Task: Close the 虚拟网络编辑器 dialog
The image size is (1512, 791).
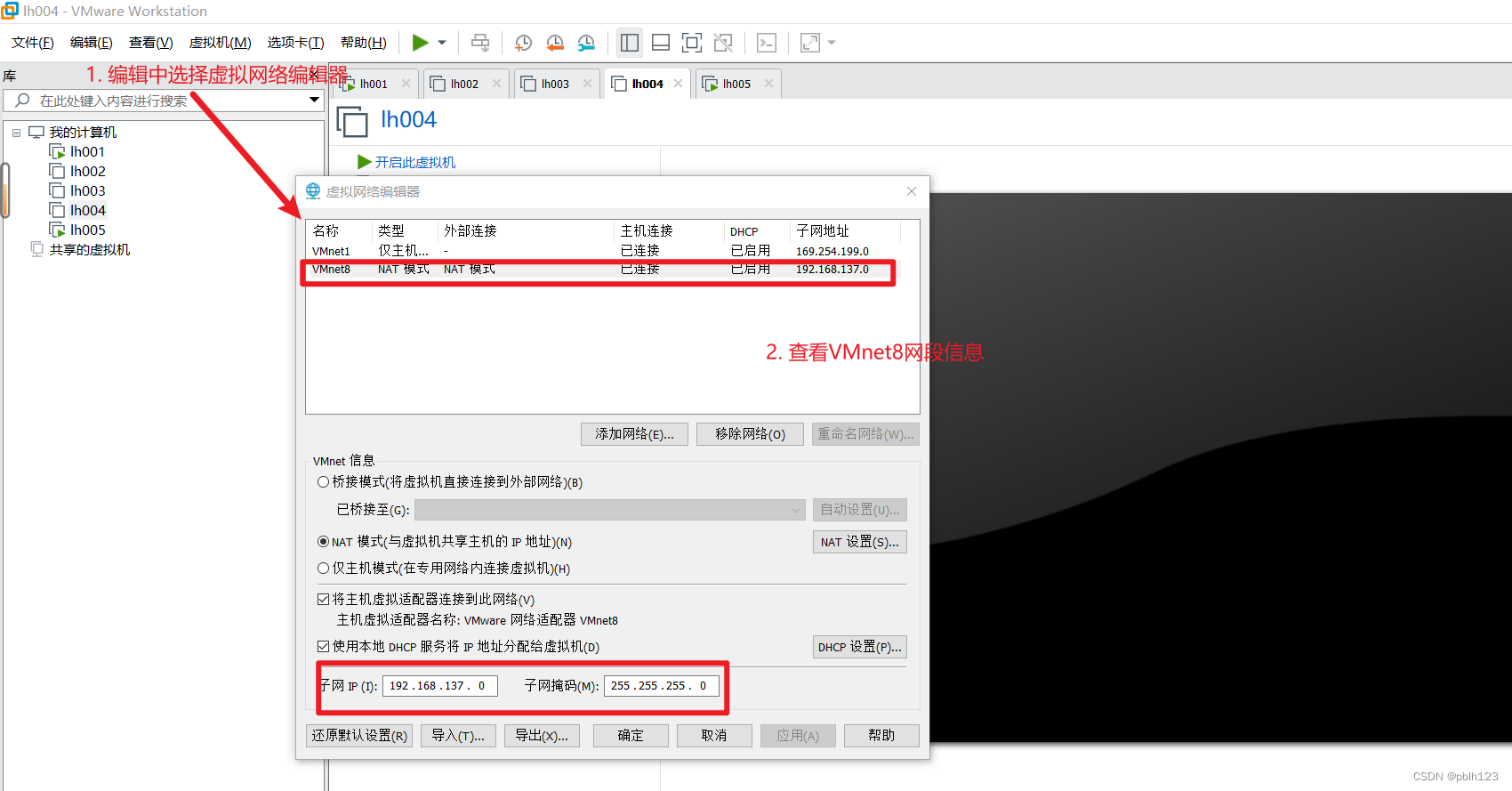Action: 912,191
